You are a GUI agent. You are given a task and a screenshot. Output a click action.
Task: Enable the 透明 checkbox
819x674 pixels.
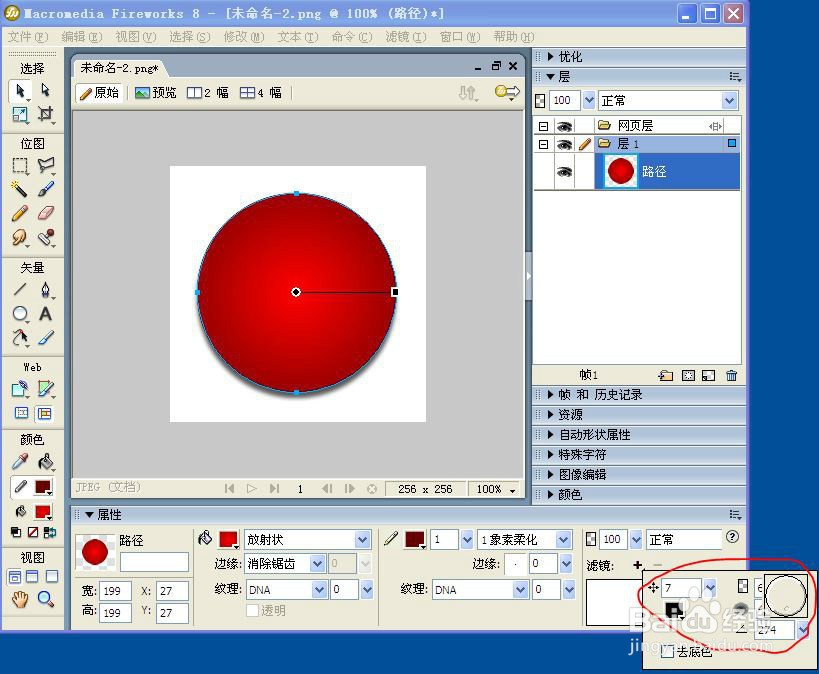pos(252,610)
